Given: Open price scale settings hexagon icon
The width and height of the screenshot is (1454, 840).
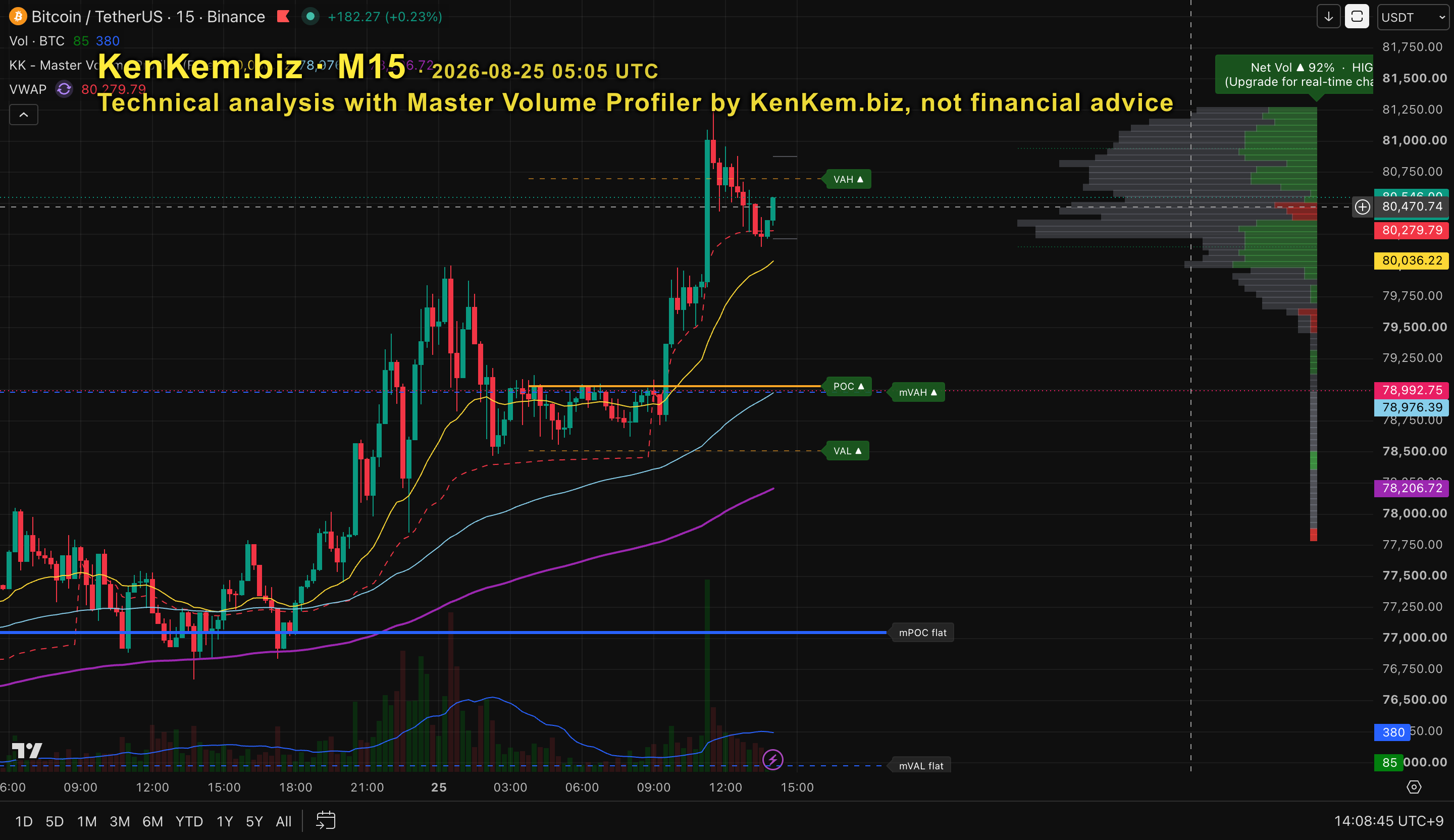Looking at the screenshot, I should 1414,787.
